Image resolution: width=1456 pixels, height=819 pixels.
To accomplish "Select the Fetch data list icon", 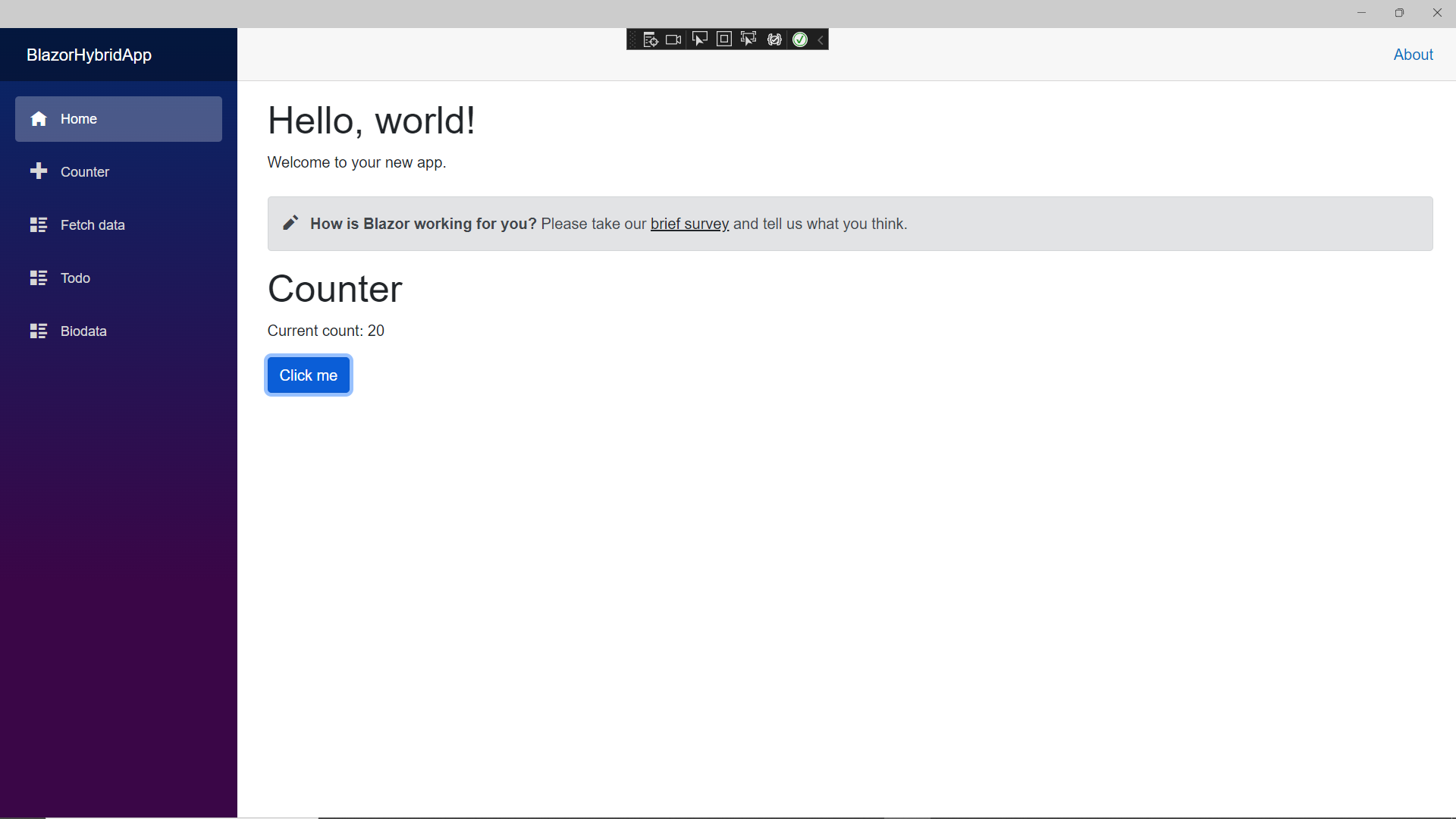I will tap(38, 224).
